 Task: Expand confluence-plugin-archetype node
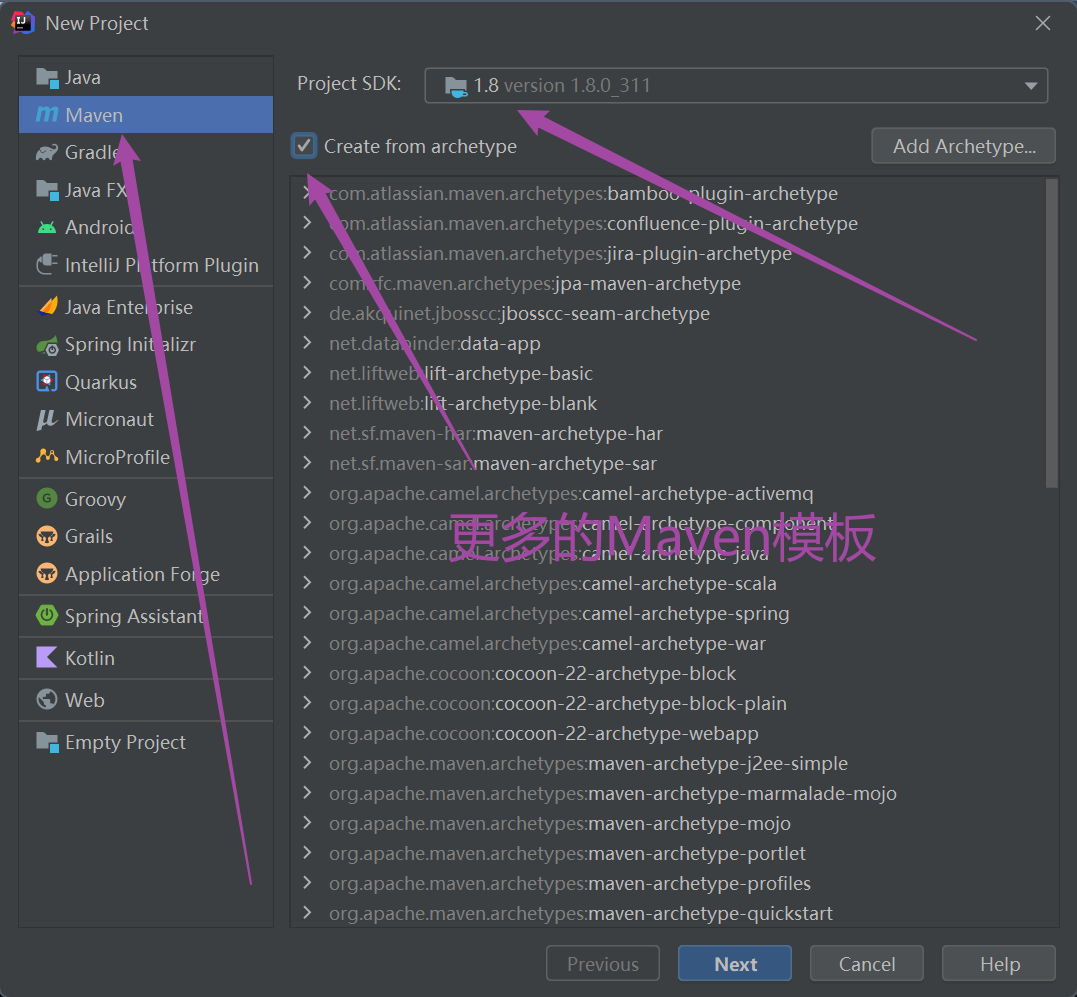[307, 222]
